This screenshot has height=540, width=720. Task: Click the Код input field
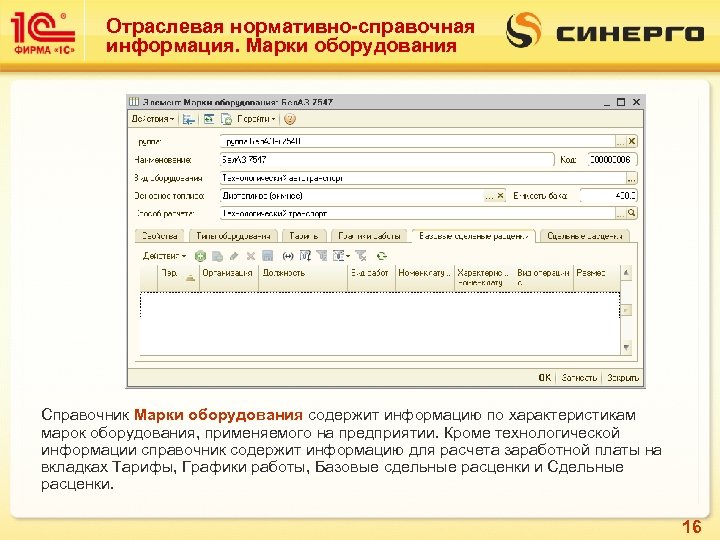(612, 160)
